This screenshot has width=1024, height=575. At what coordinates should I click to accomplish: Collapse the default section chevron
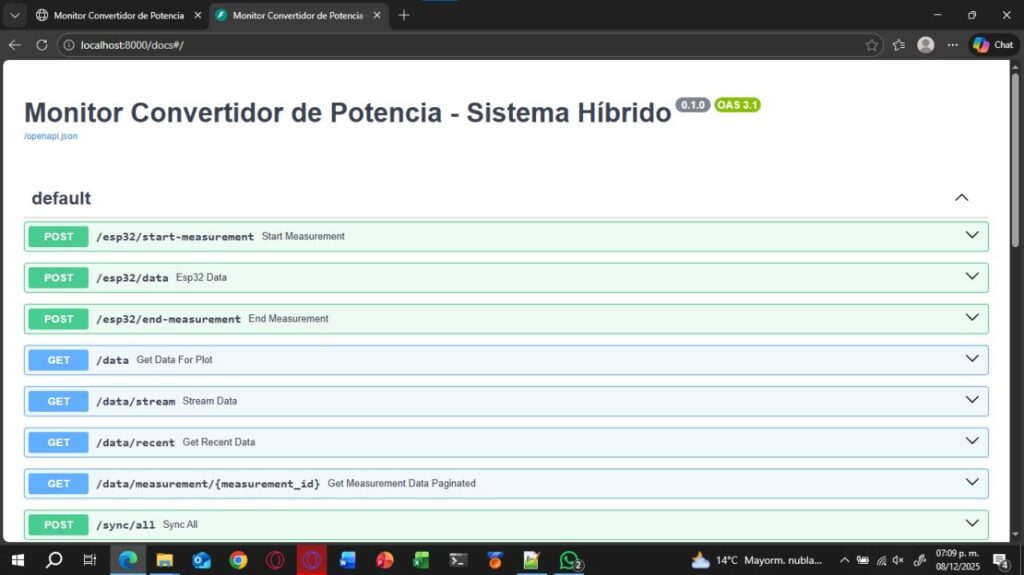coord(961,198)
